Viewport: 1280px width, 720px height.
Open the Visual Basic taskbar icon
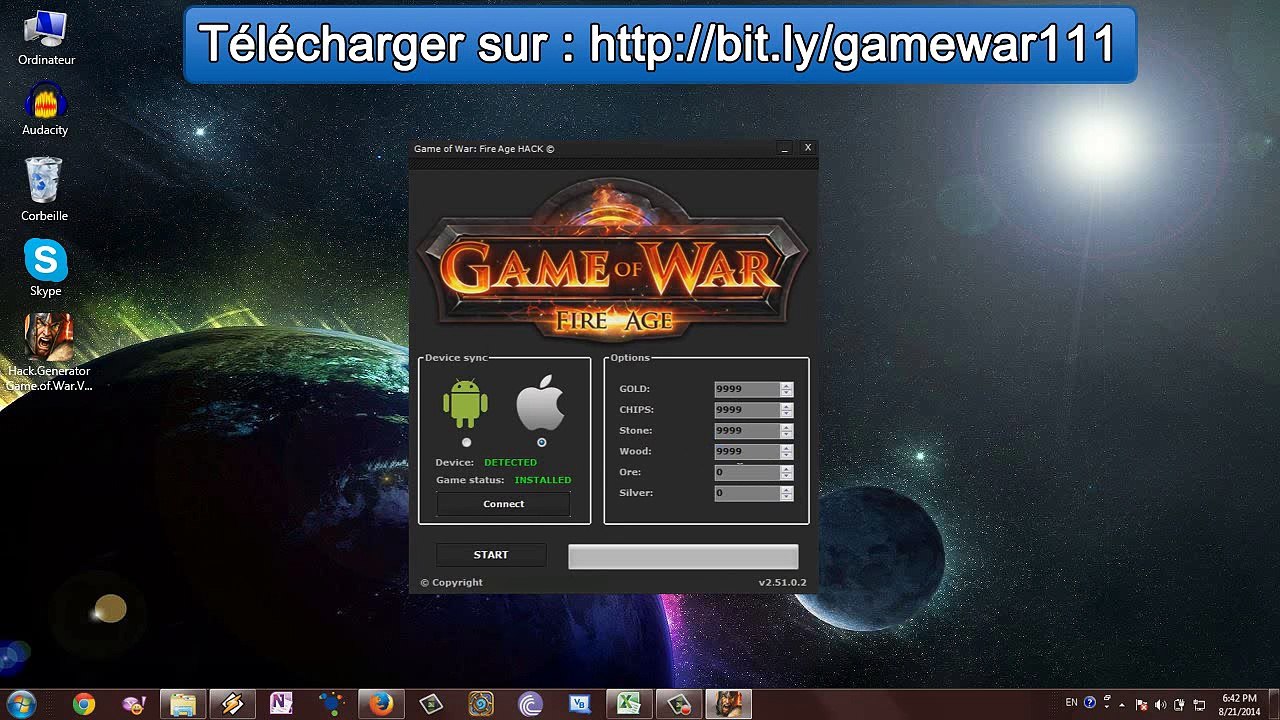tap(580, 705)
